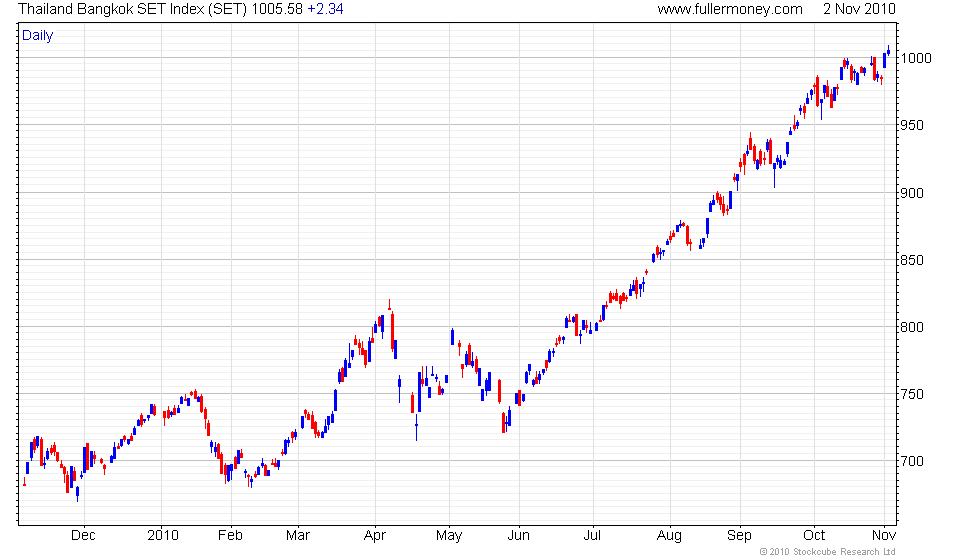Click the 'Aug' month axis label
This screenshot has width=980, height=560.
point(669,536)
